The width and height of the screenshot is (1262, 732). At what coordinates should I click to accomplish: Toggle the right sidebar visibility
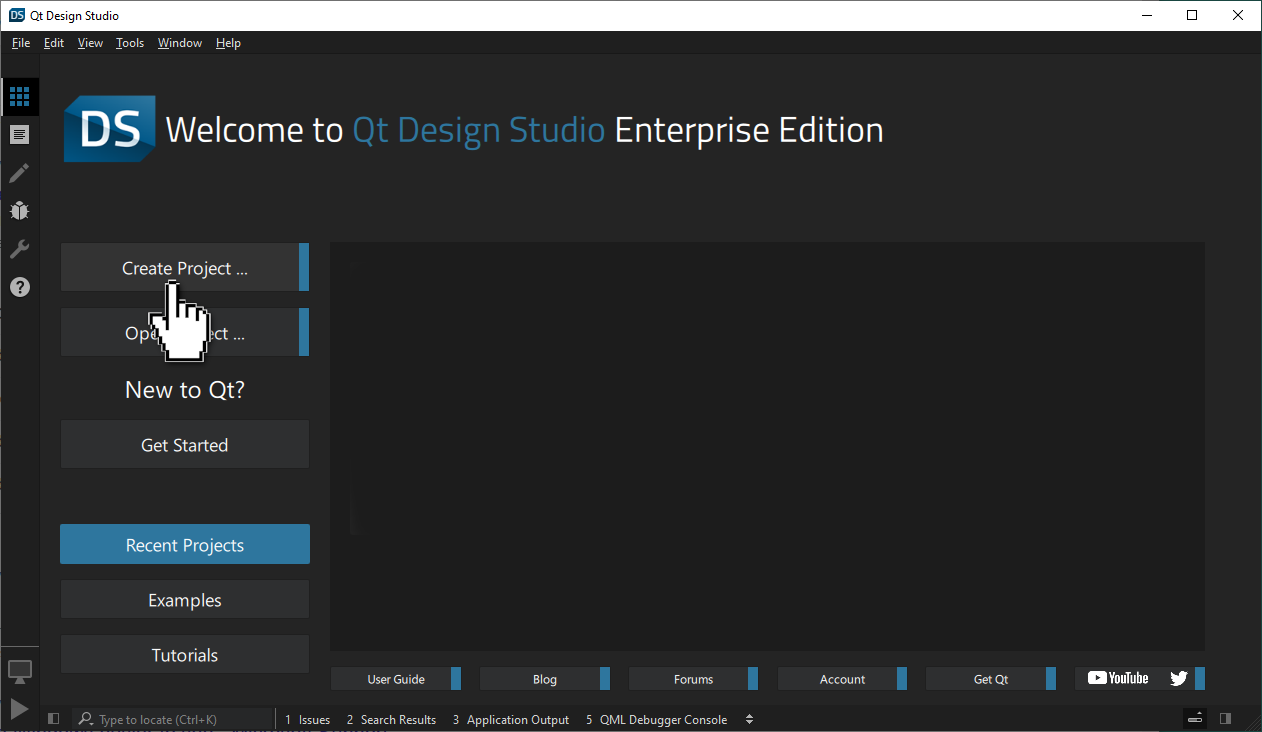click(x=1225, y=719)
